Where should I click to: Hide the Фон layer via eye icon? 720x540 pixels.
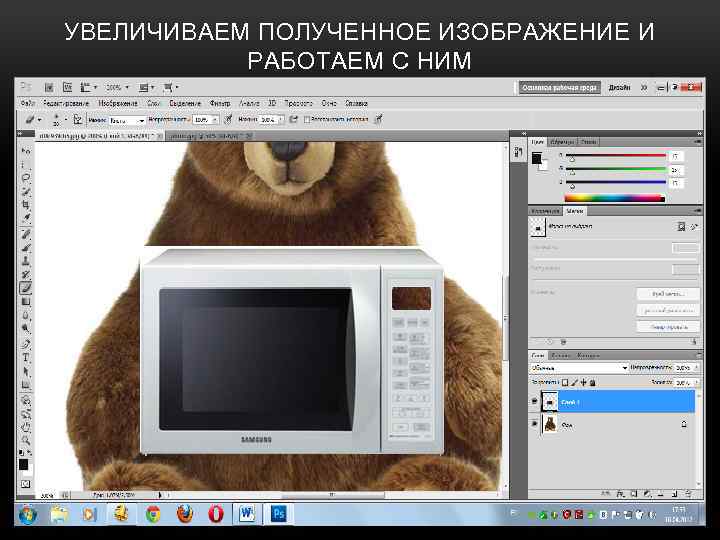tap(534, 424)
